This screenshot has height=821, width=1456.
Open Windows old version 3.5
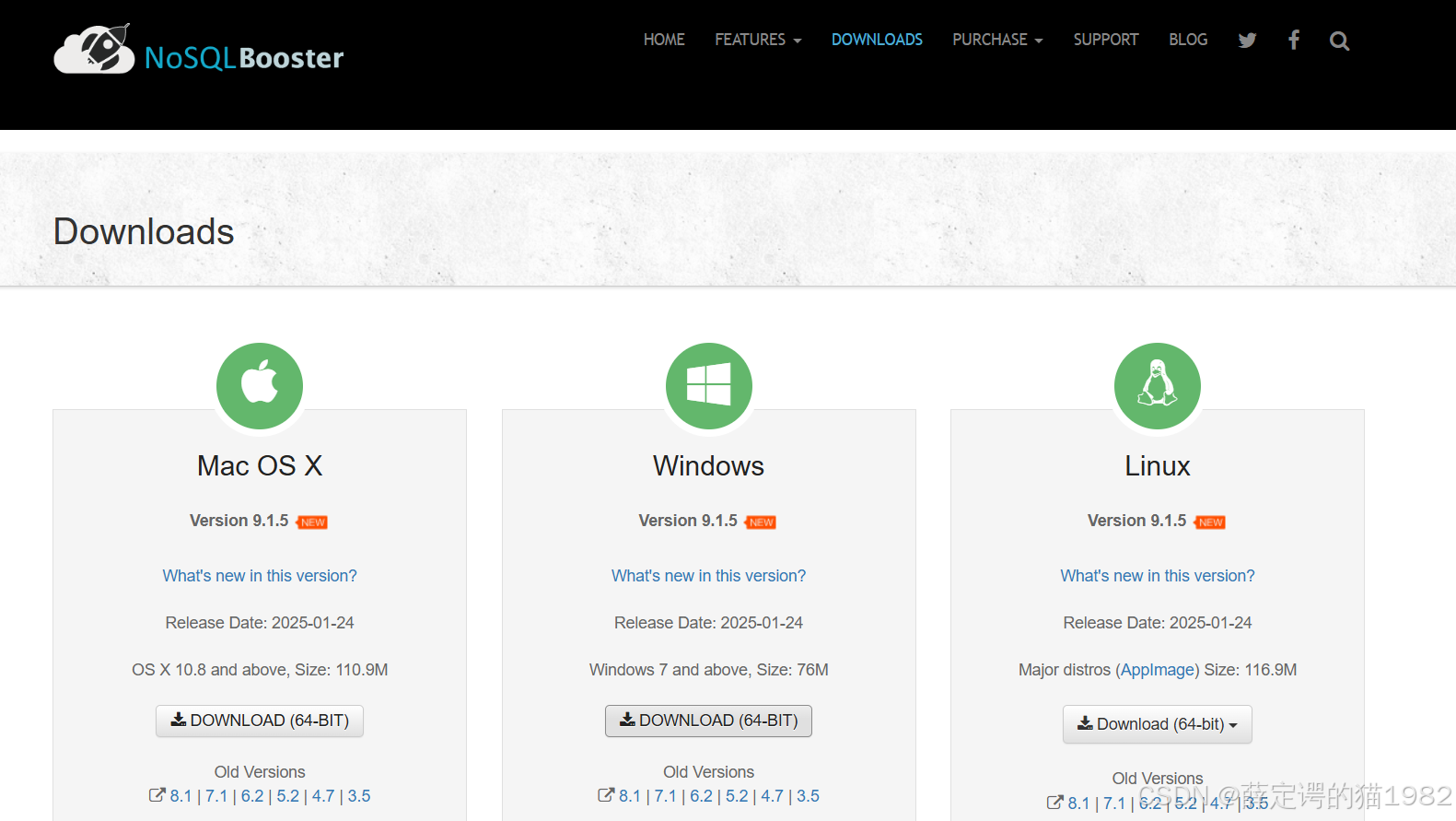808,796
